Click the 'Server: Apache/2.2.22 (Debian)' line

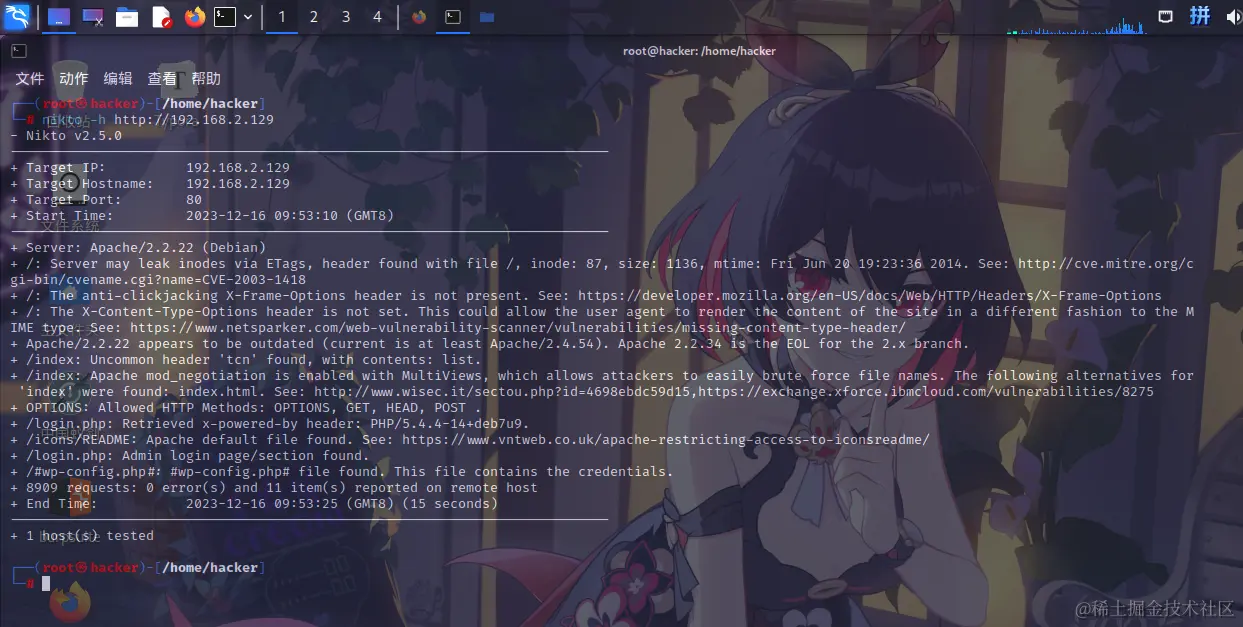[x=138, y=248]
